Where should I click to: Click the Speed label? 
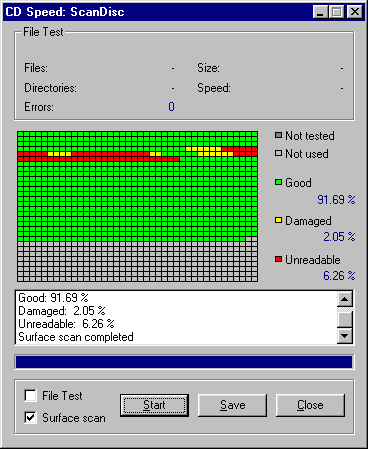click(x=214, y=88)
